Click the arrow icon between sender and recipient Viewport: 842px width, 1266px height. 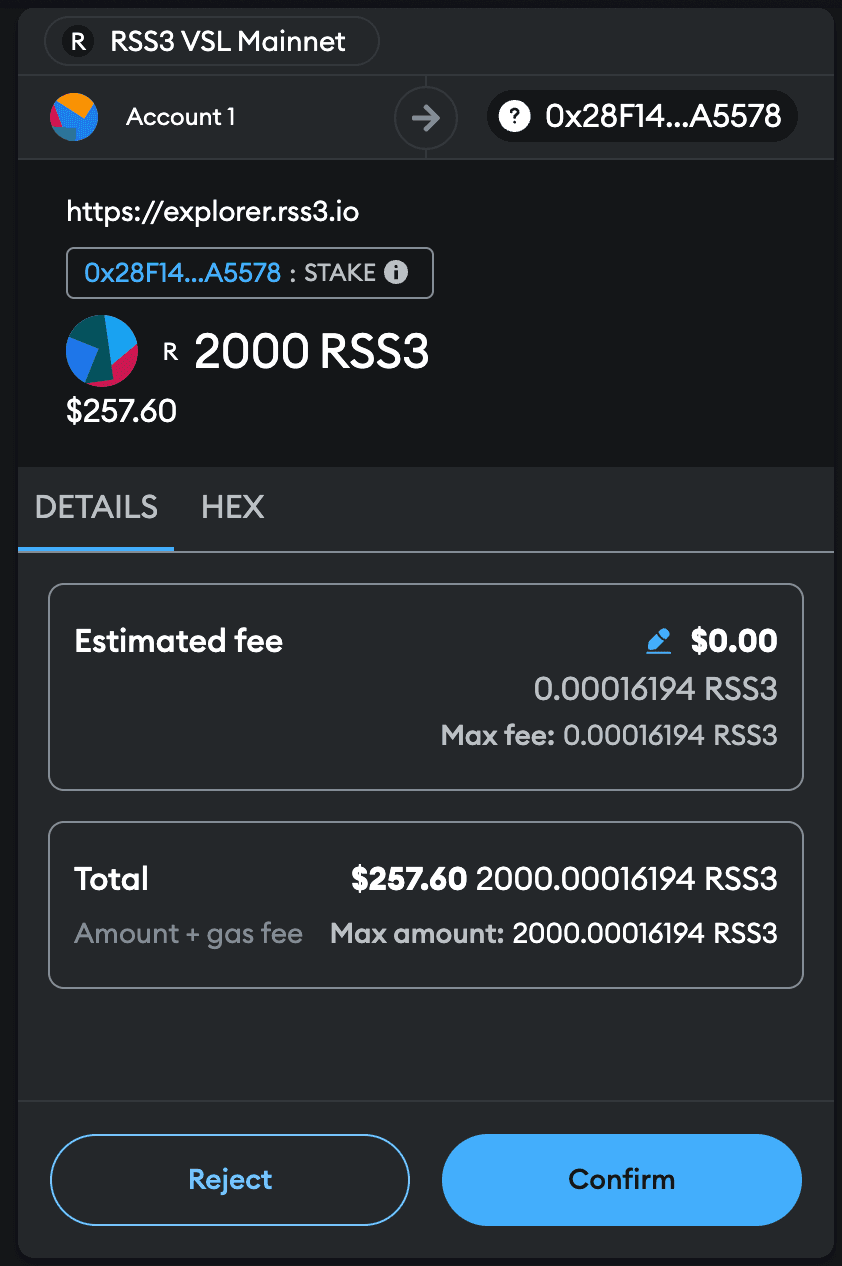(426, 119)
